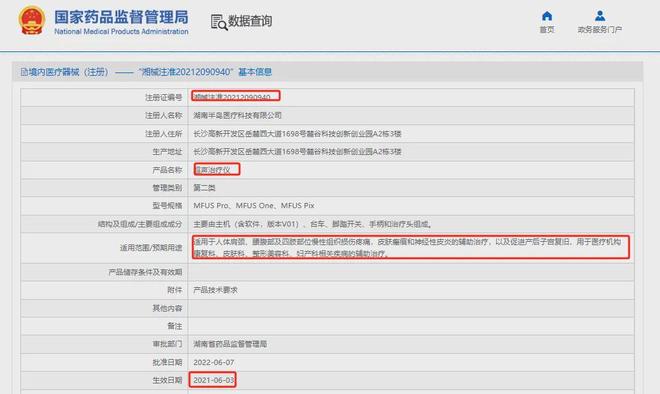The height and width of the screenshot is (394, 660).
Task: Click 湖南半岛医疗科技有限公司 registrant name
Action: pyautogui.click(x=237, y=115)
